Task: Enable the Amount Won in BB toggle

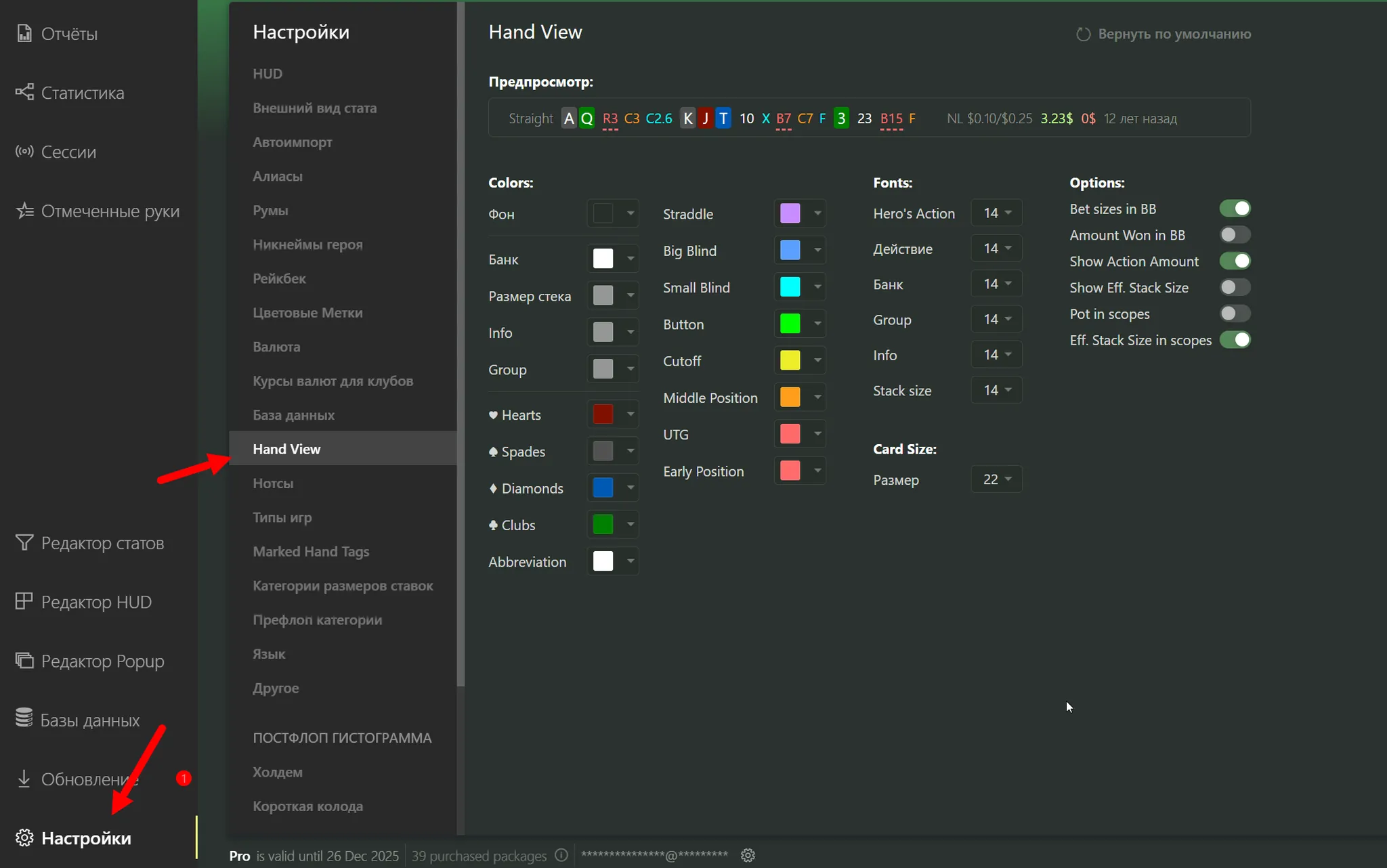Action: (1235, 235)
